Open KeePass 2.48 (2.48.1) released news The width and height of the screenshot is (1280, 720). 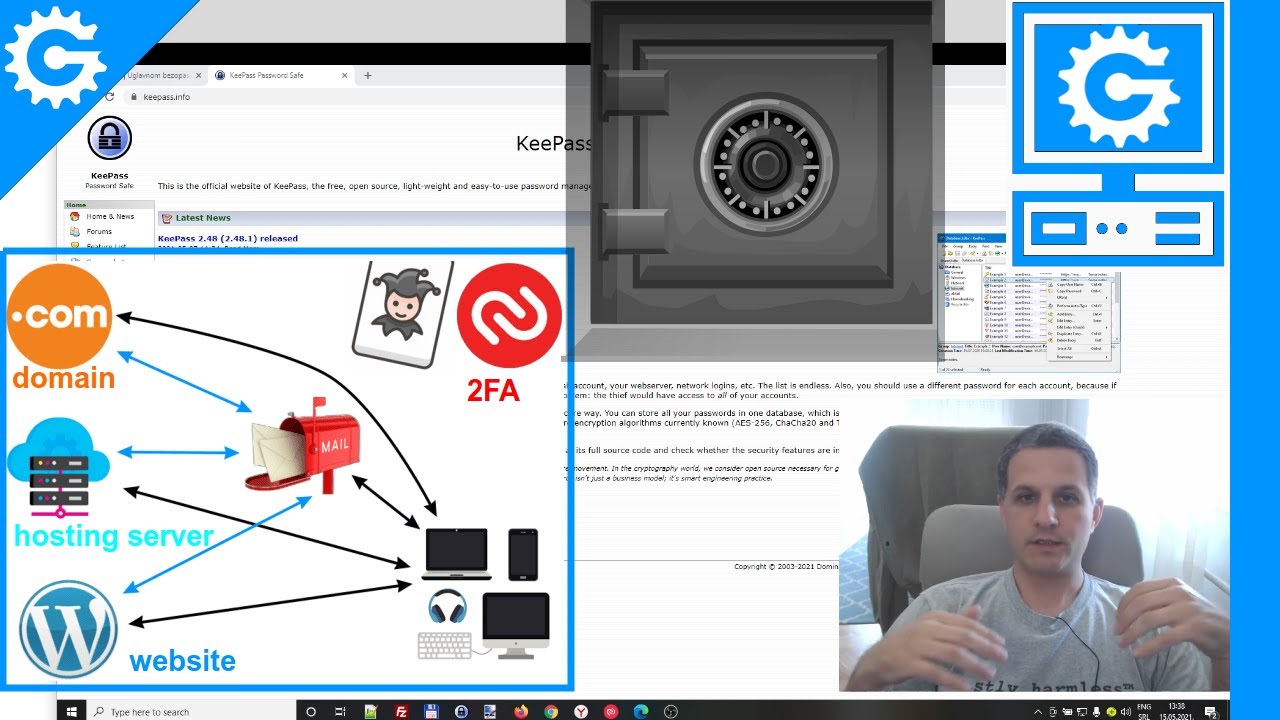click(227, 239)
